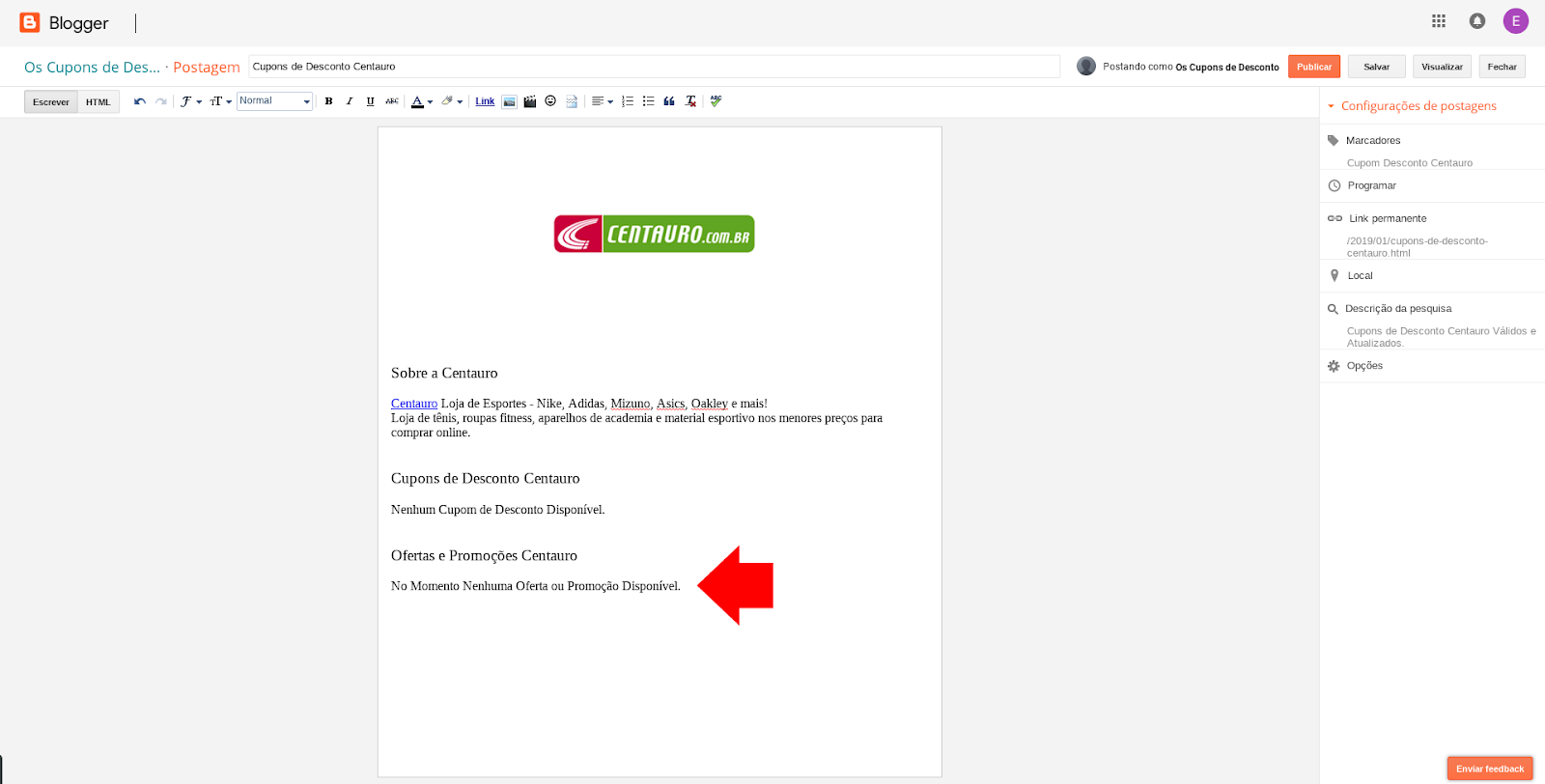Click the Visualizar preview button

(1442, 67)
